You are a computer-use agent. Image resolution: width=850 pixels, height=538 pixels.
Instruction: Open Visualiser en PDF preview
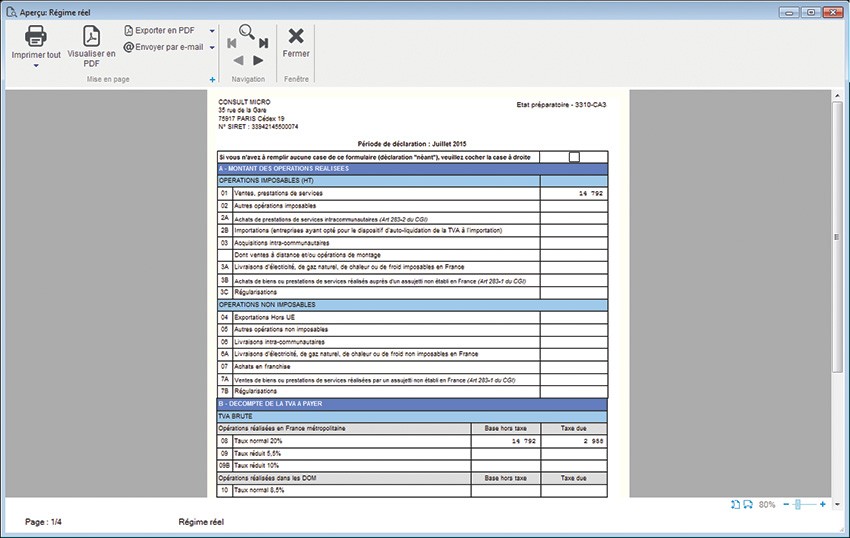point(91,37)
